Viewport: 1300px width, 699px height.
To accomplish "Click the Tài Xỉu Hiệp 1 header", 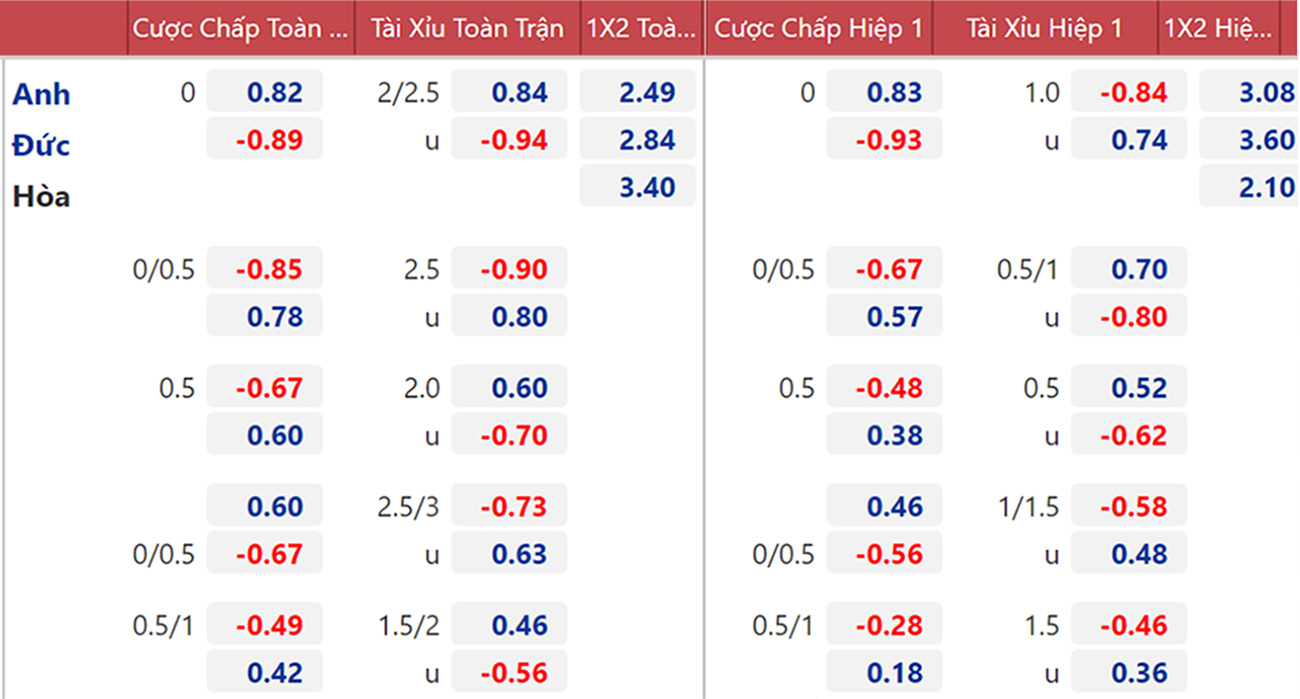I will click(1044, 29).
